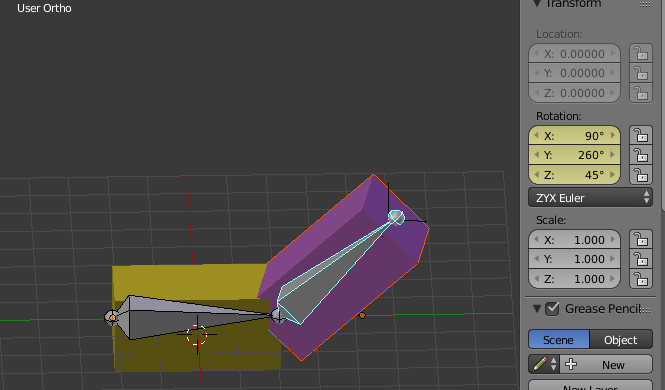
Task: Click the Scale X value field
Action: pos(574,240)
